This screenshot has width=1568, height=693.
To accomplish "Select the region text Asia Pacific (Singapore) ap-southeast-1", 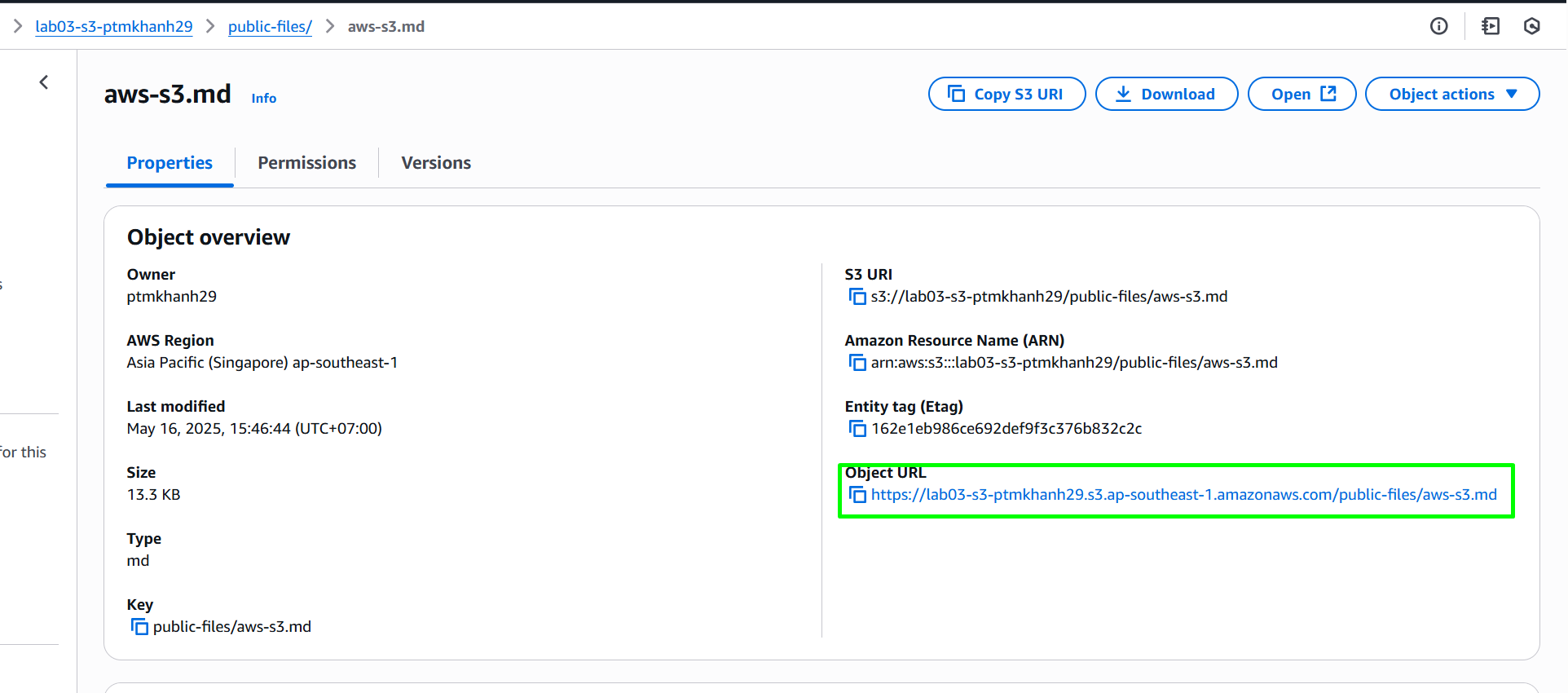I will click(x=262, y=363).
